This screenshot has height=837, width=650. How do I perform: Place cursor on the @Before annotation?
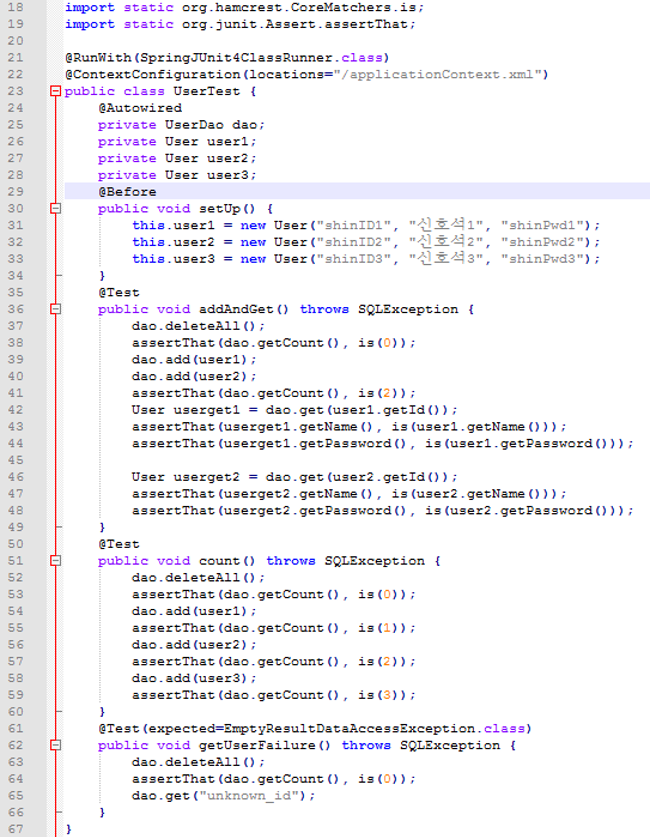[x=127, y=192]
